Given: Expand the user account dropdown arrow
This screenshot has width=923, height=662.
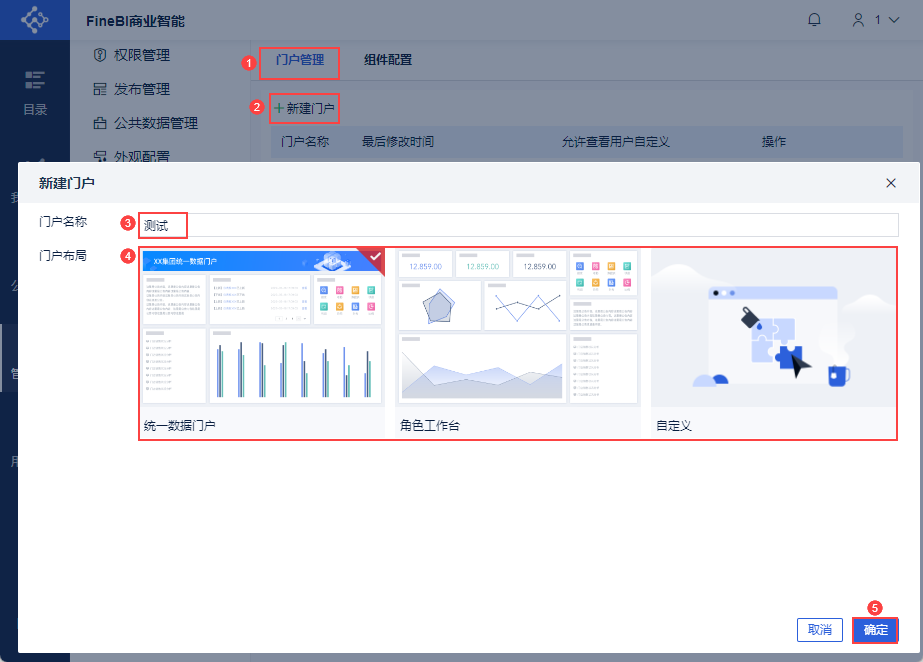Looking at the screenshot, I should (x=894, y=20).
